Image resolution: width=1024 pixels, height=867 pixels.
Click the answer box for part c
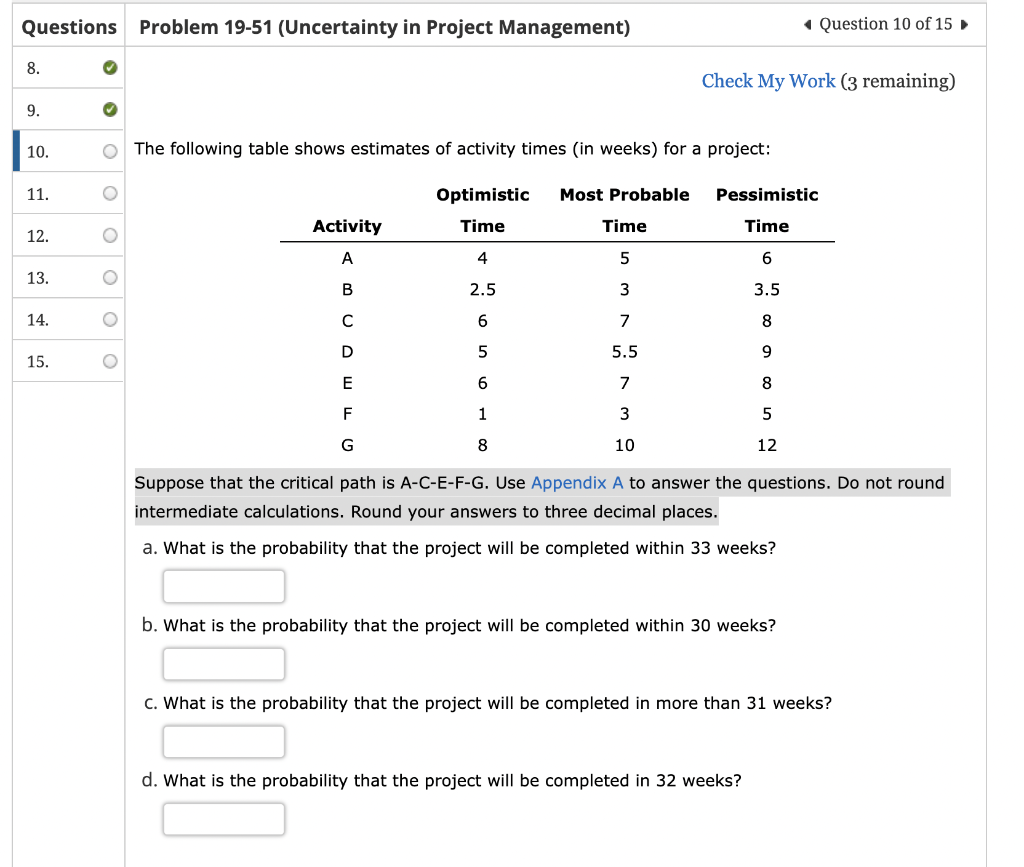point(223,741)
